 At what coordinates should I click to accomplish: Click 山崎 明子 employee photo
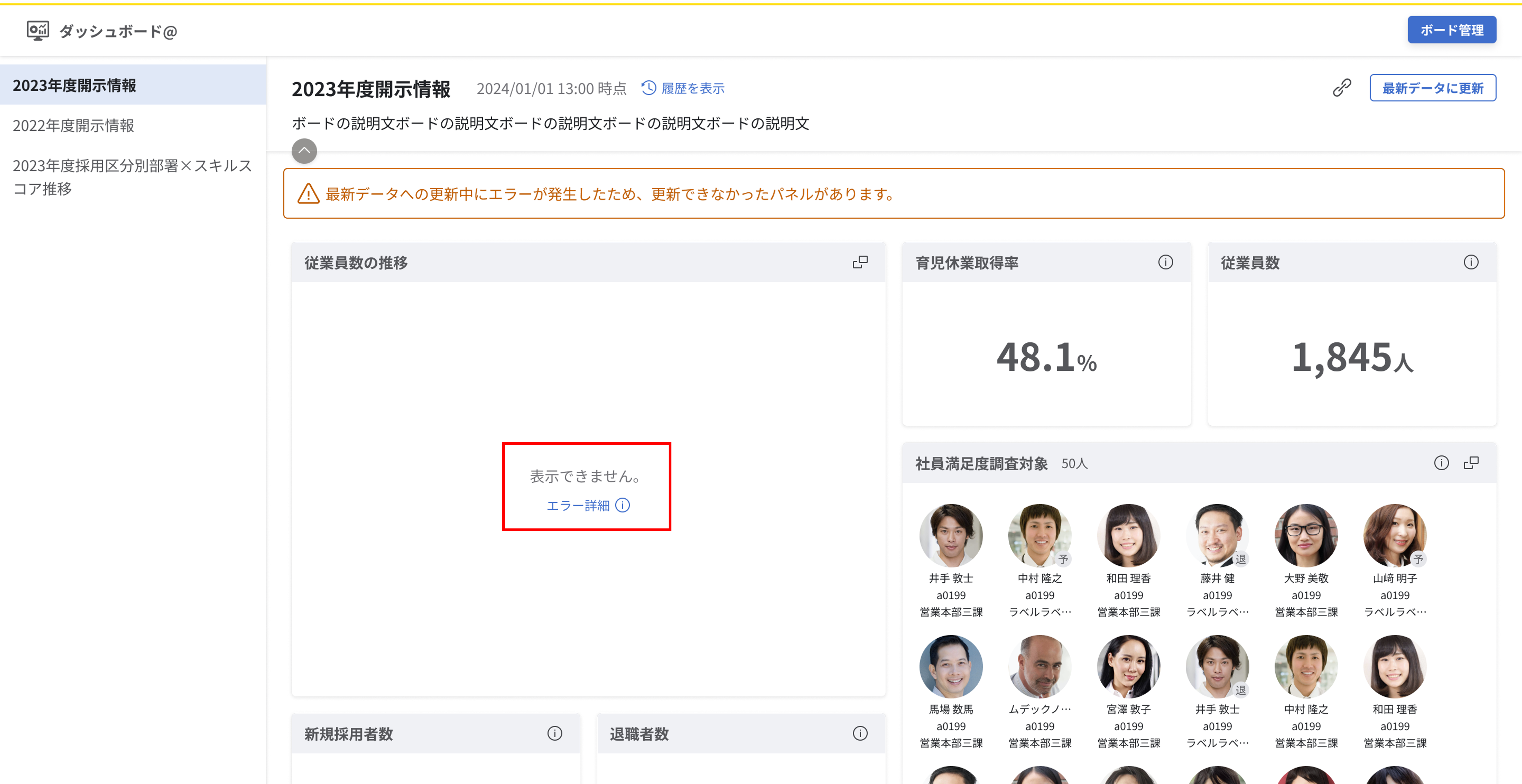[x=1395, y=535]
